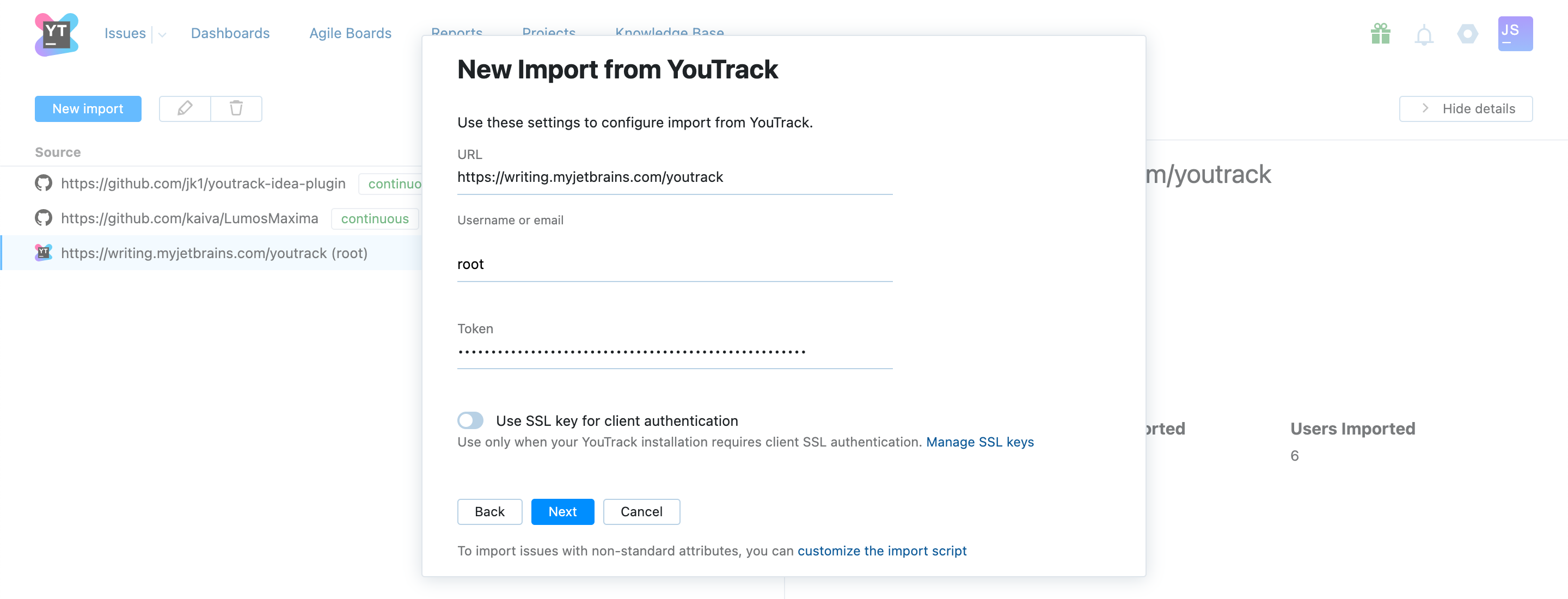The image size is (1568, 599).
Task: Open the Agile Boards menu item
Action: click(350, 33)
